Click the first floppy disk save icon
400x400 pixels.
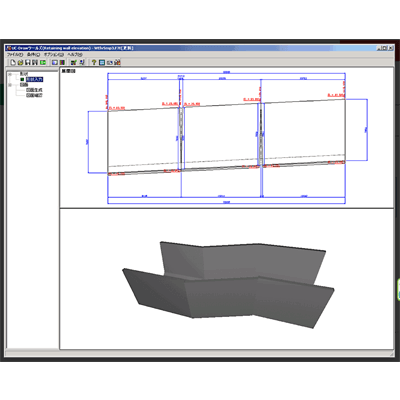point(28,62)
